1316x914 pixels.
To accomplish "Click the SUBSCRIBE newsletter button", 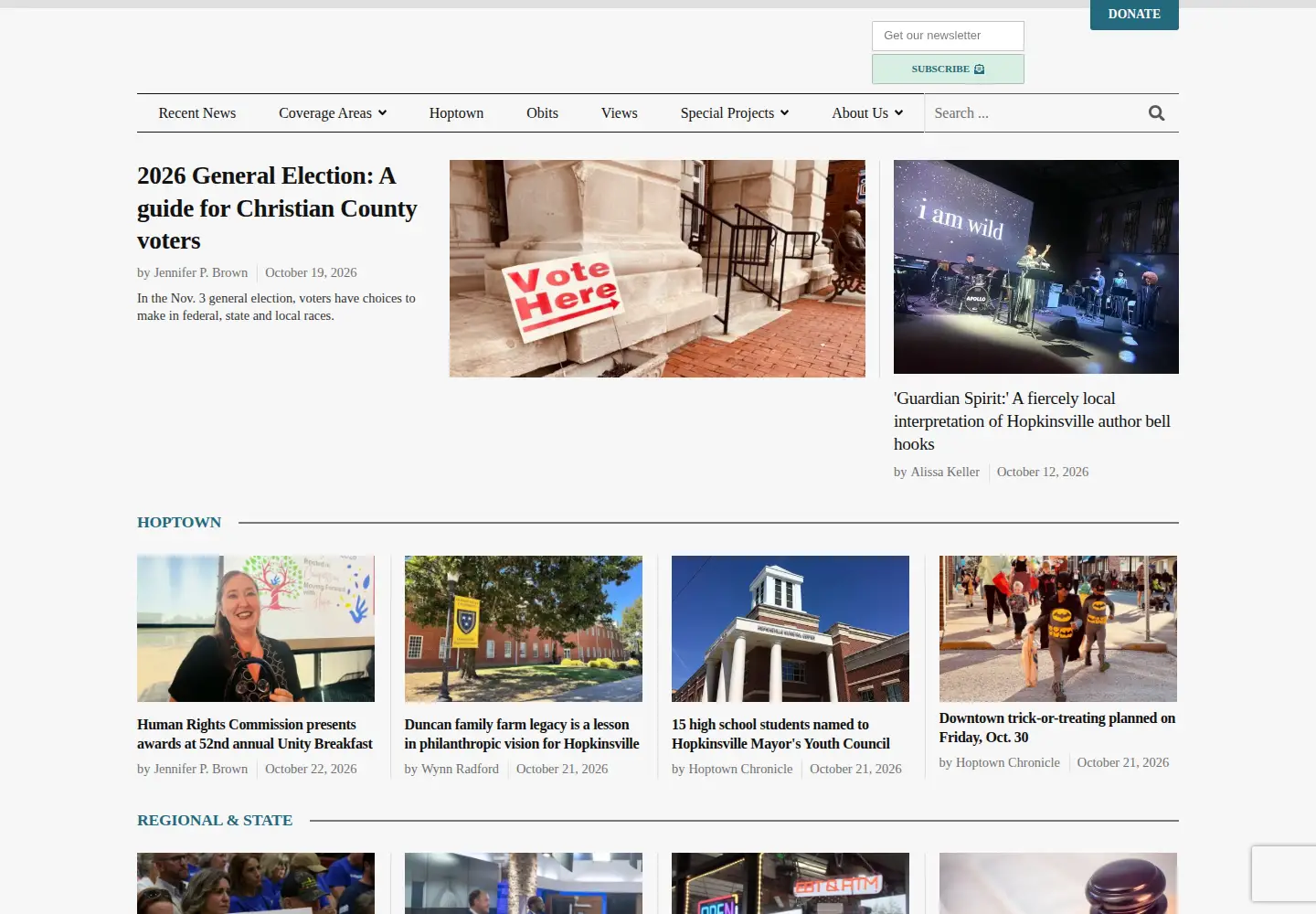I will point(948,69).
